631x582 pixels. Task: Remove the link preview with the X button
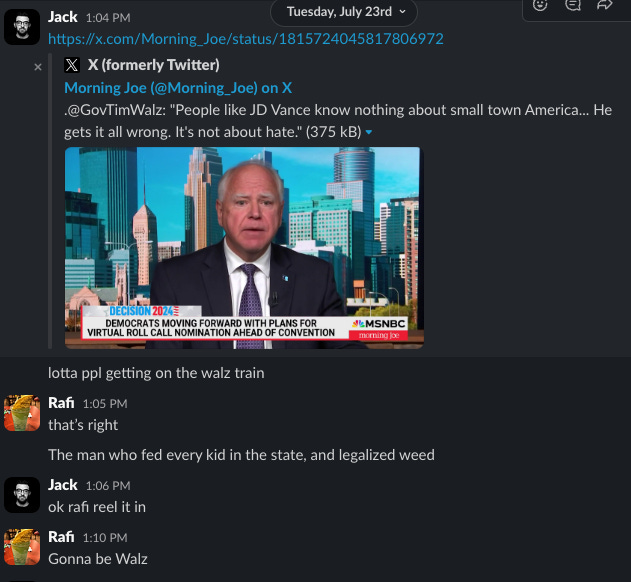pos(38,67)
